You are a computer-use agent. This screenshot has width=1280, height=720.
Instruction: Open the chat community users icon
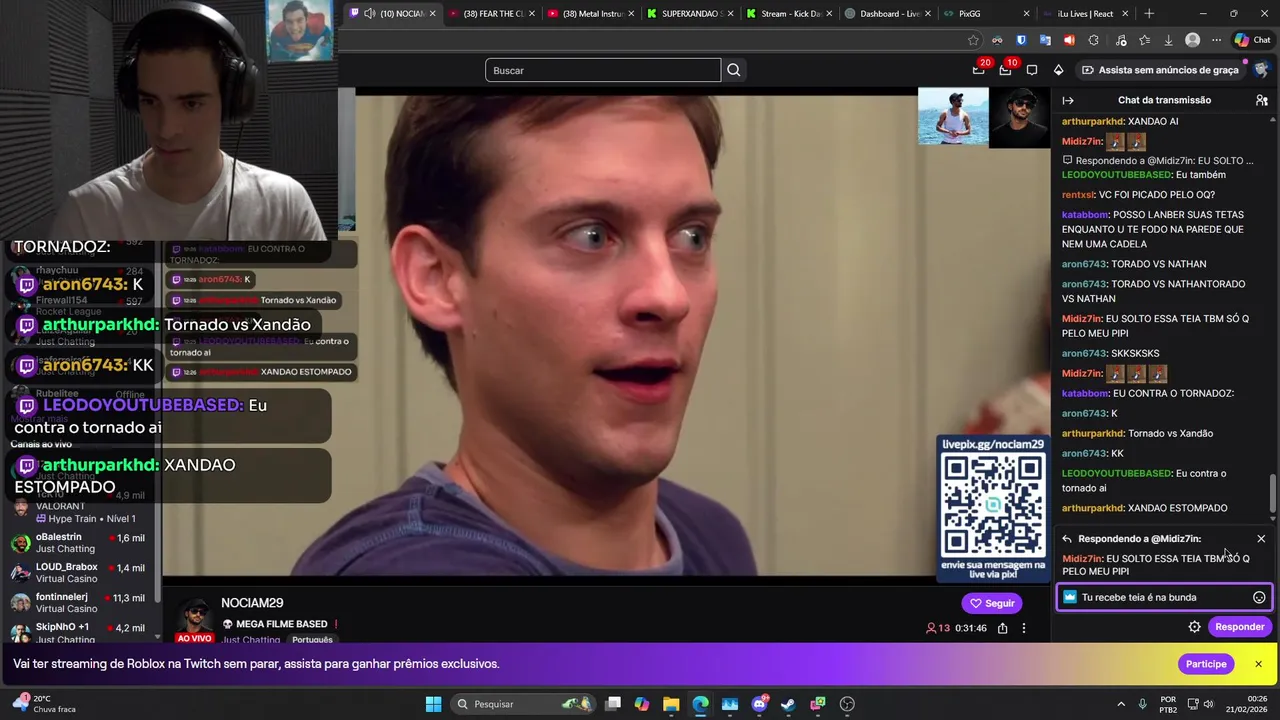[1262, 100]
